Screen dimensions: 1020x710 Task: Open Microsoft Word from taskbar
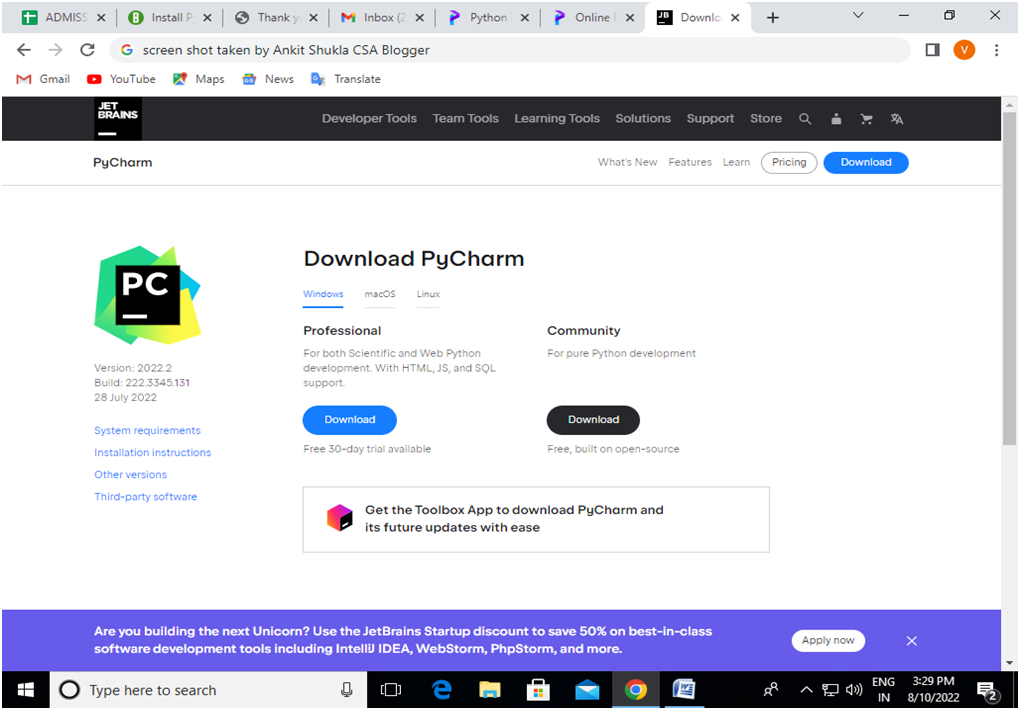(684, 690)
